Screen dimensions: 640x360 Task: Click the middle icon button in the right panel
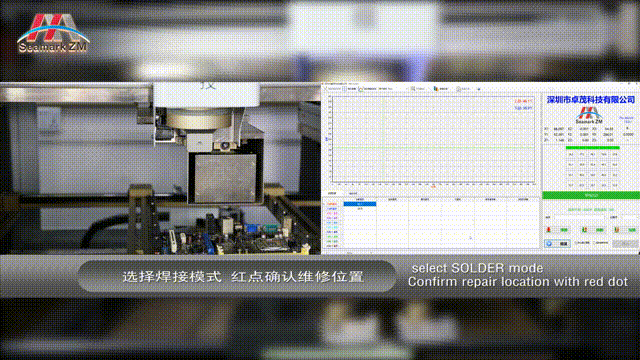(x=593, y=230)
